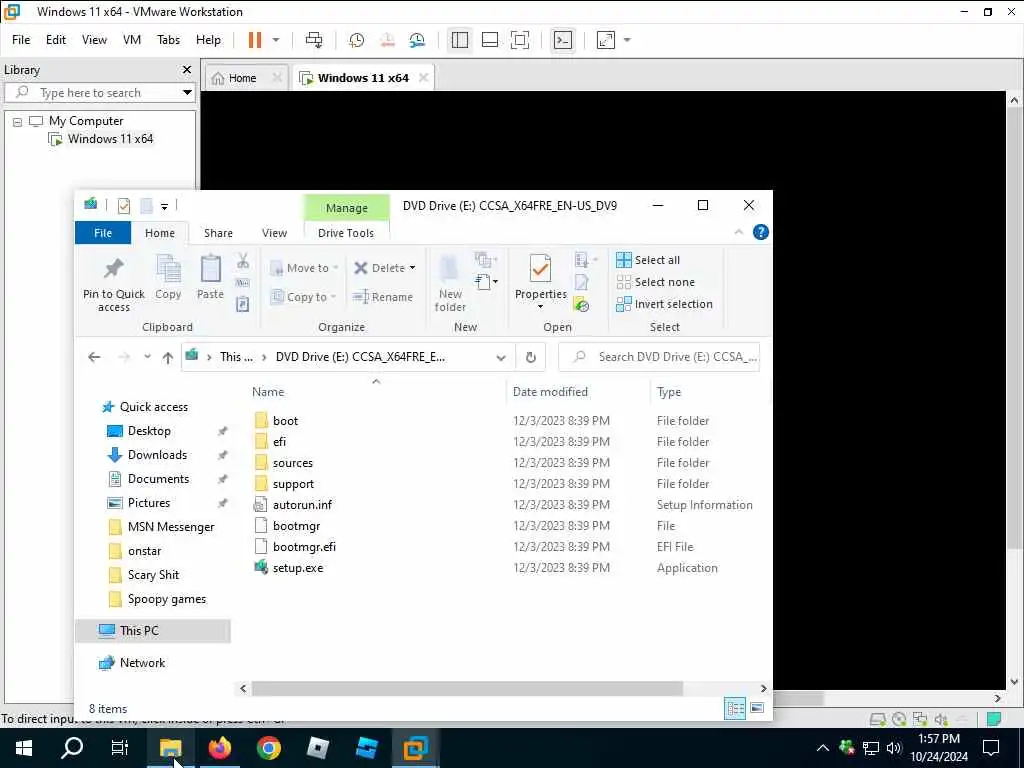1024x768 pixels.
Task: Open Network in the navigation pane
Action: [x=142, y=663]
